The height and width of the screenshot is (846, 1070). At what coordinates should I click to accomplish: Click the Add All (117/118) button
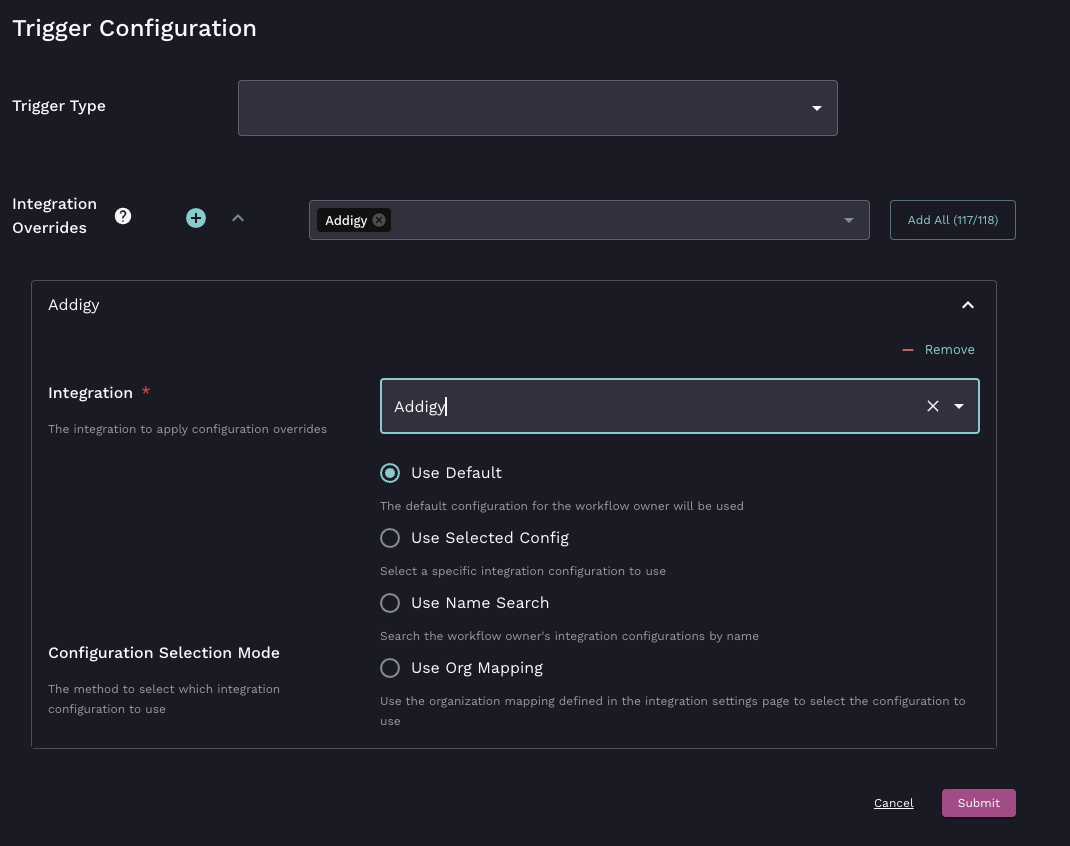952,220
